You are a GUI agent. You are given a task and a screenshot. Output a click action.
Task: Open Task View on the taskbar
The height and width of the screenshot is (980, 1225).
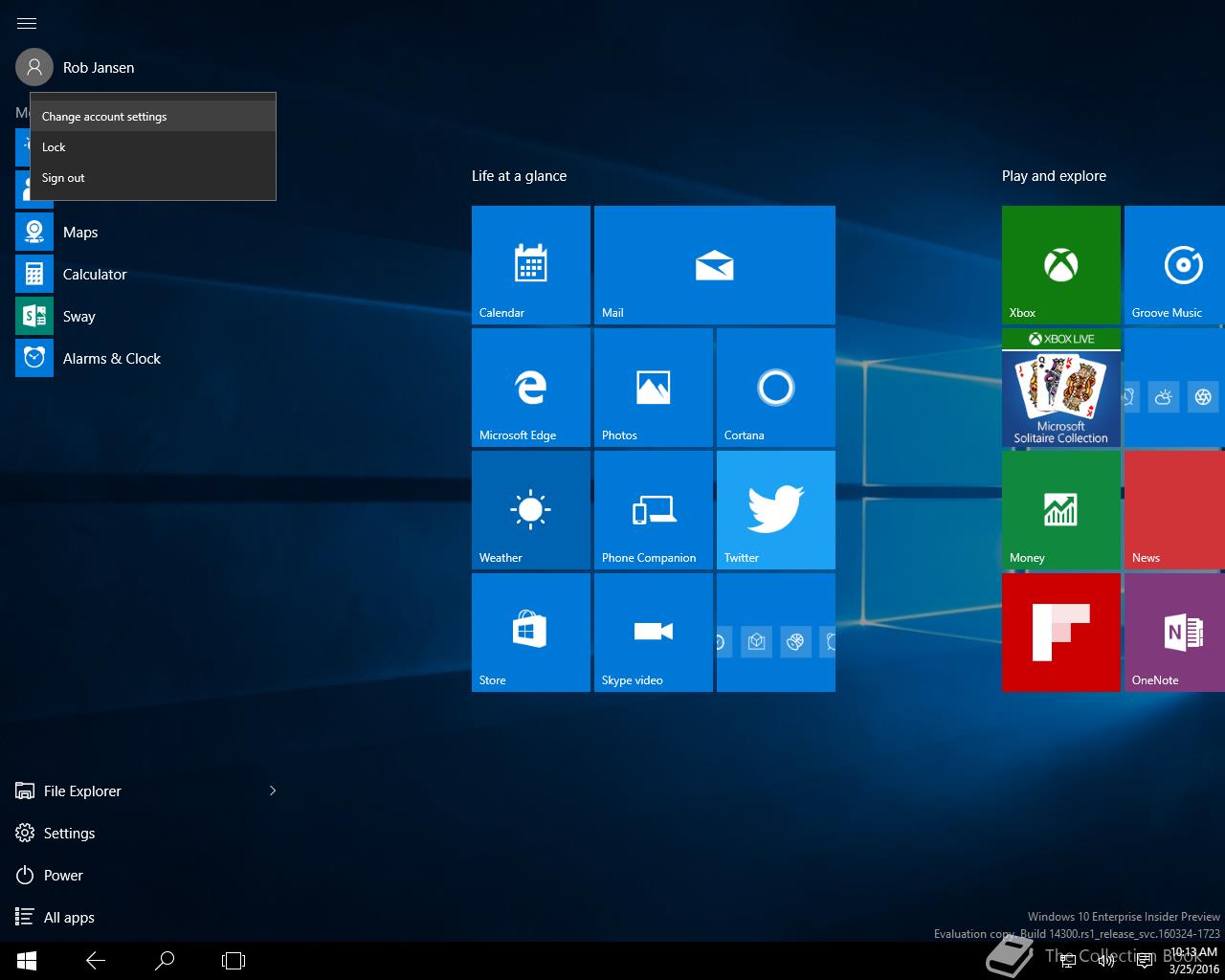(x=234, y=961)
